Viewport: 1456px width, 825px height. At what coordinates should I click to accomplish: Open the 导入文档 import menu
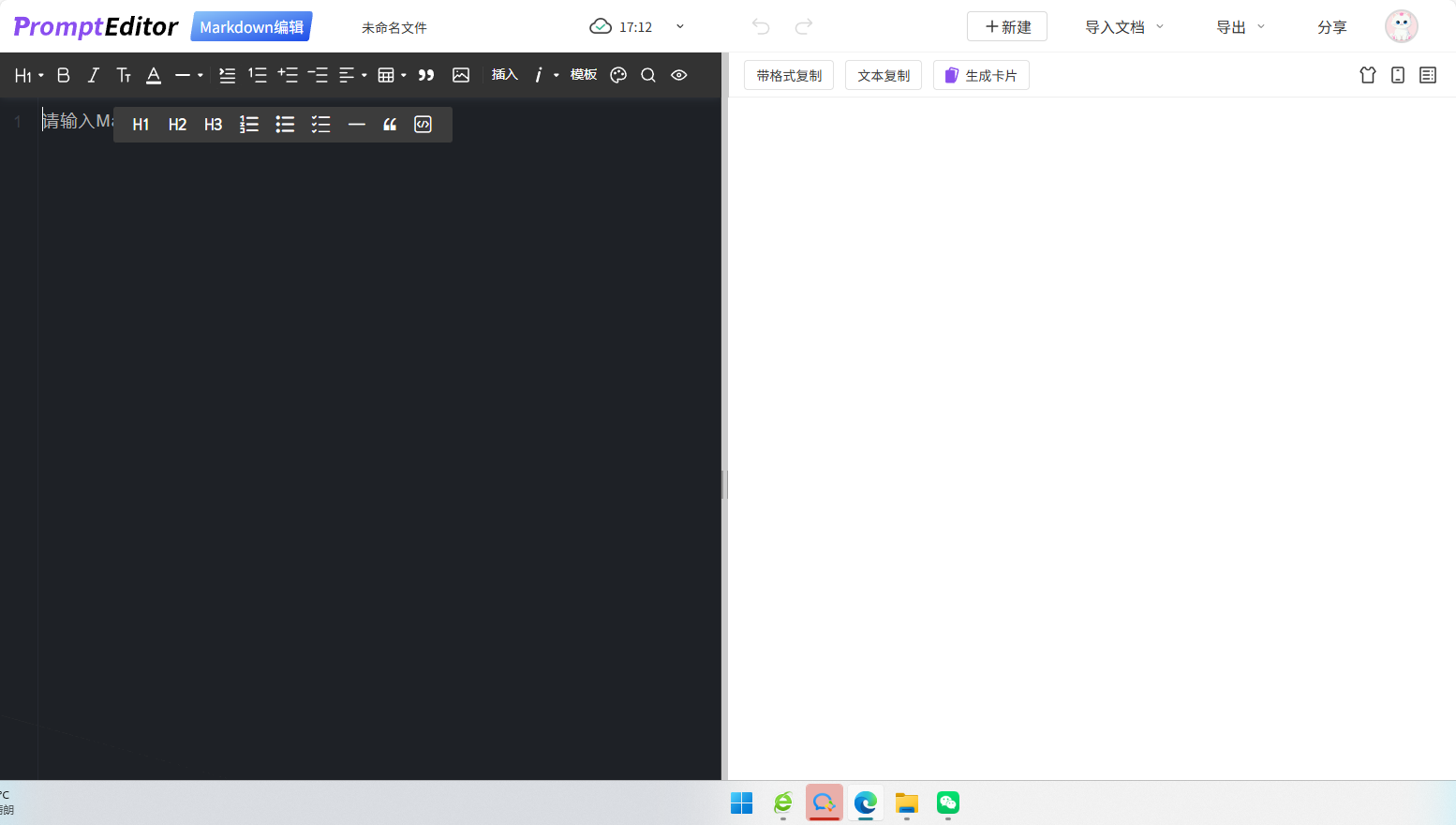coord(1124,27)
